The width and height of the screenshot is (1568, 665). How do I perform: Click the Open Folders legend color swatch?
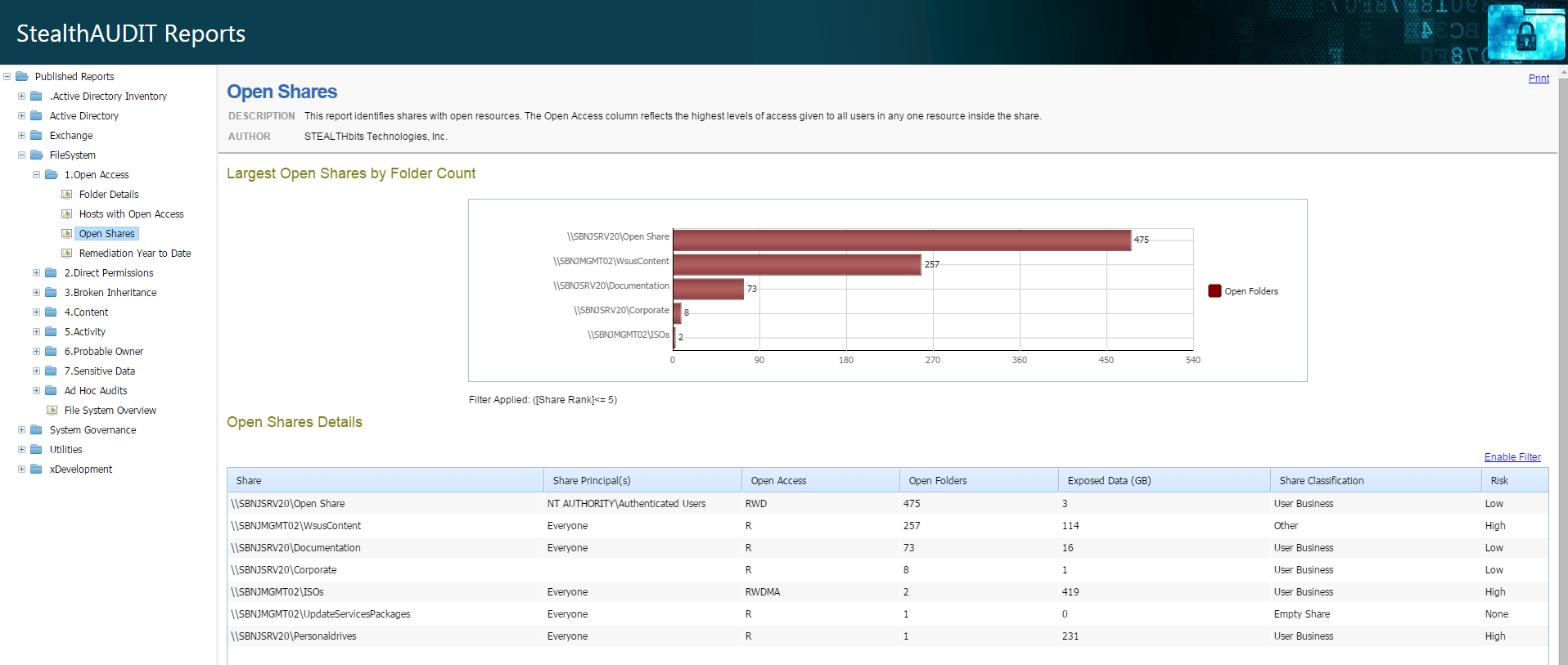[x=1214, y=291]
